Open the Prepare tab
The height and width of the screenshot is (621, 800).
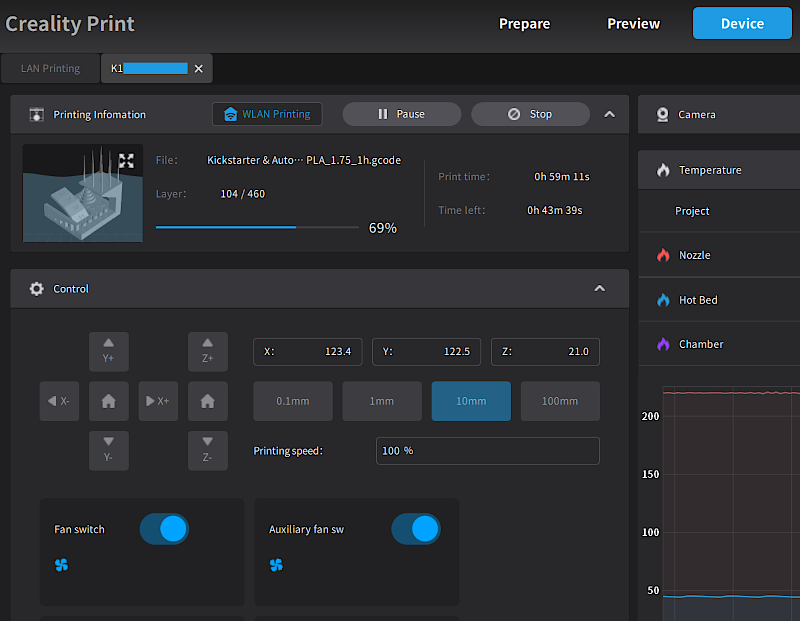524,23
